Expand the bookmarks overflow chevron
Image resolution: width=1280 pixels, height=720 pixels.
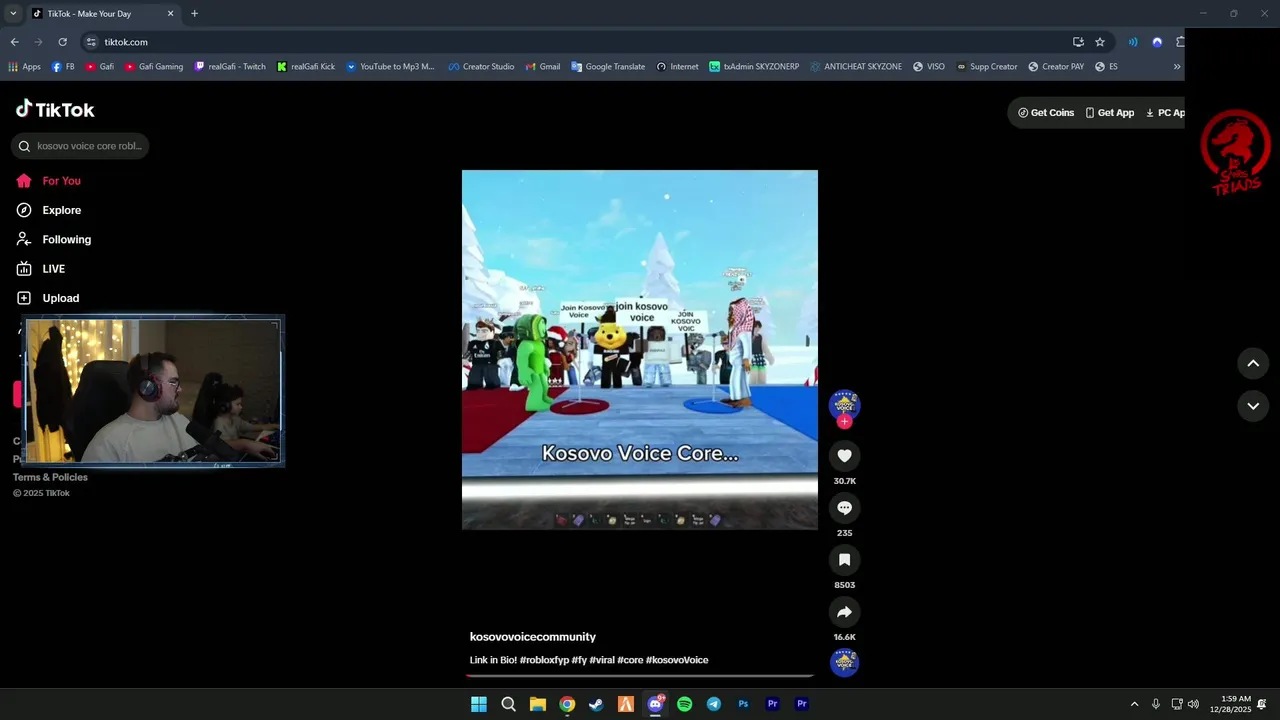click(1176, 67)
